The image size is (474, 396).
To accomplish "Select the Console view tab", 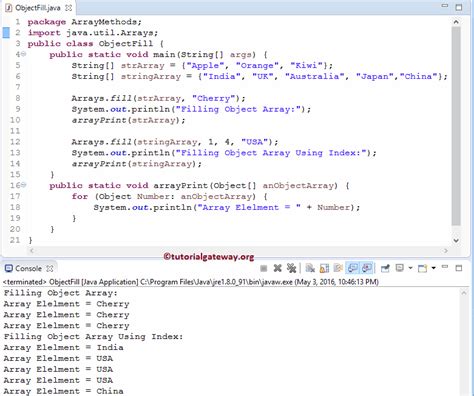I will [x=28, y=268].
